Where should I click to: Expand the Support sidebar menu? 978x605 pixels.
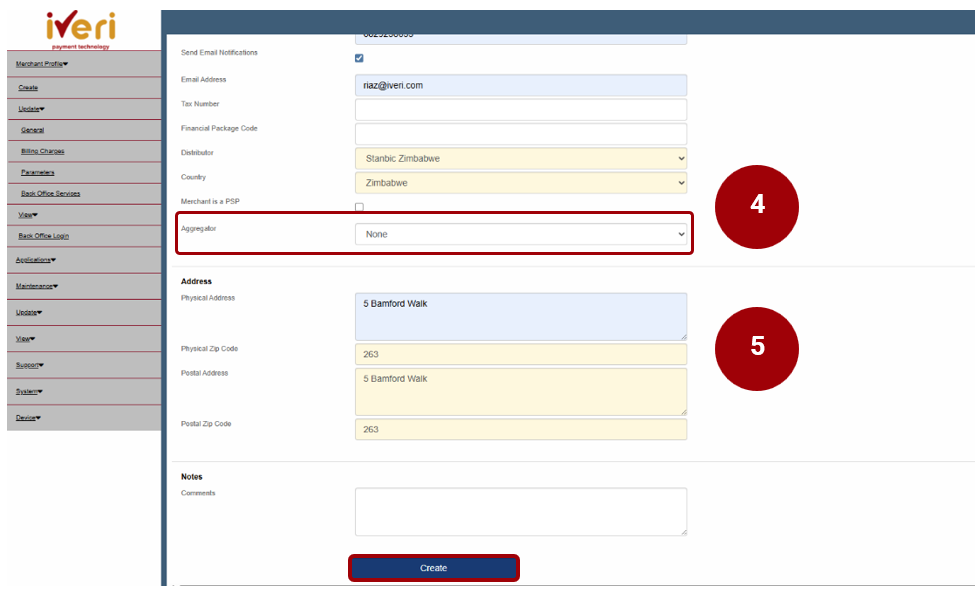coord(30,365)
